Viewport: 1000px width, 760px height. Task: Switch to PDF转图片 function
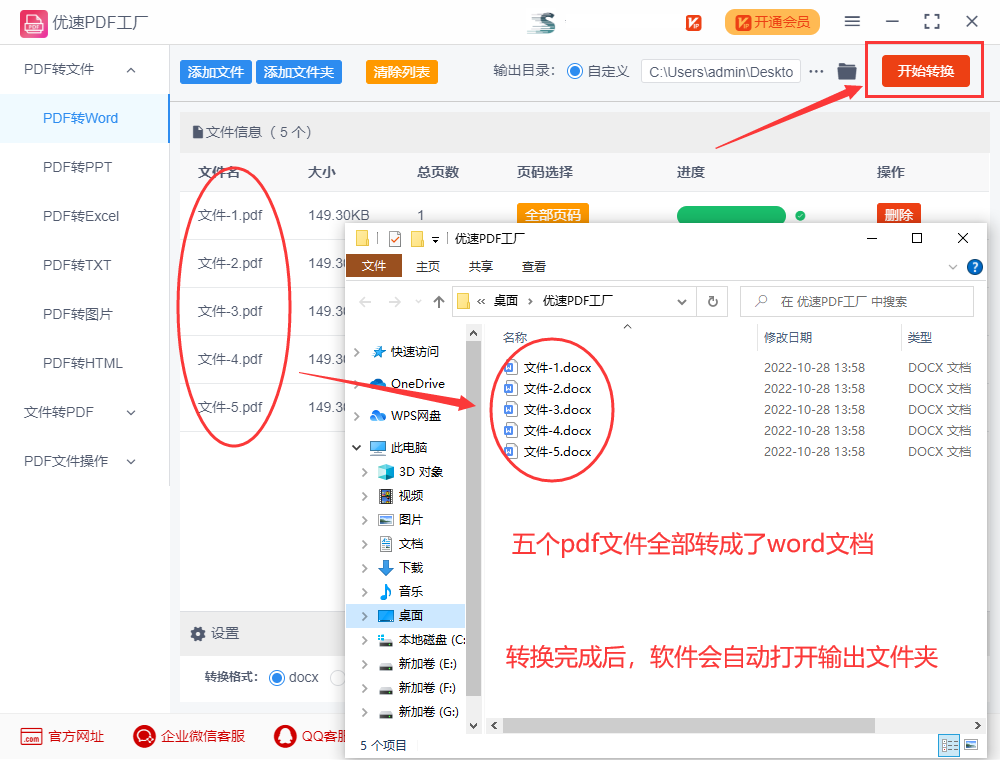77,314
